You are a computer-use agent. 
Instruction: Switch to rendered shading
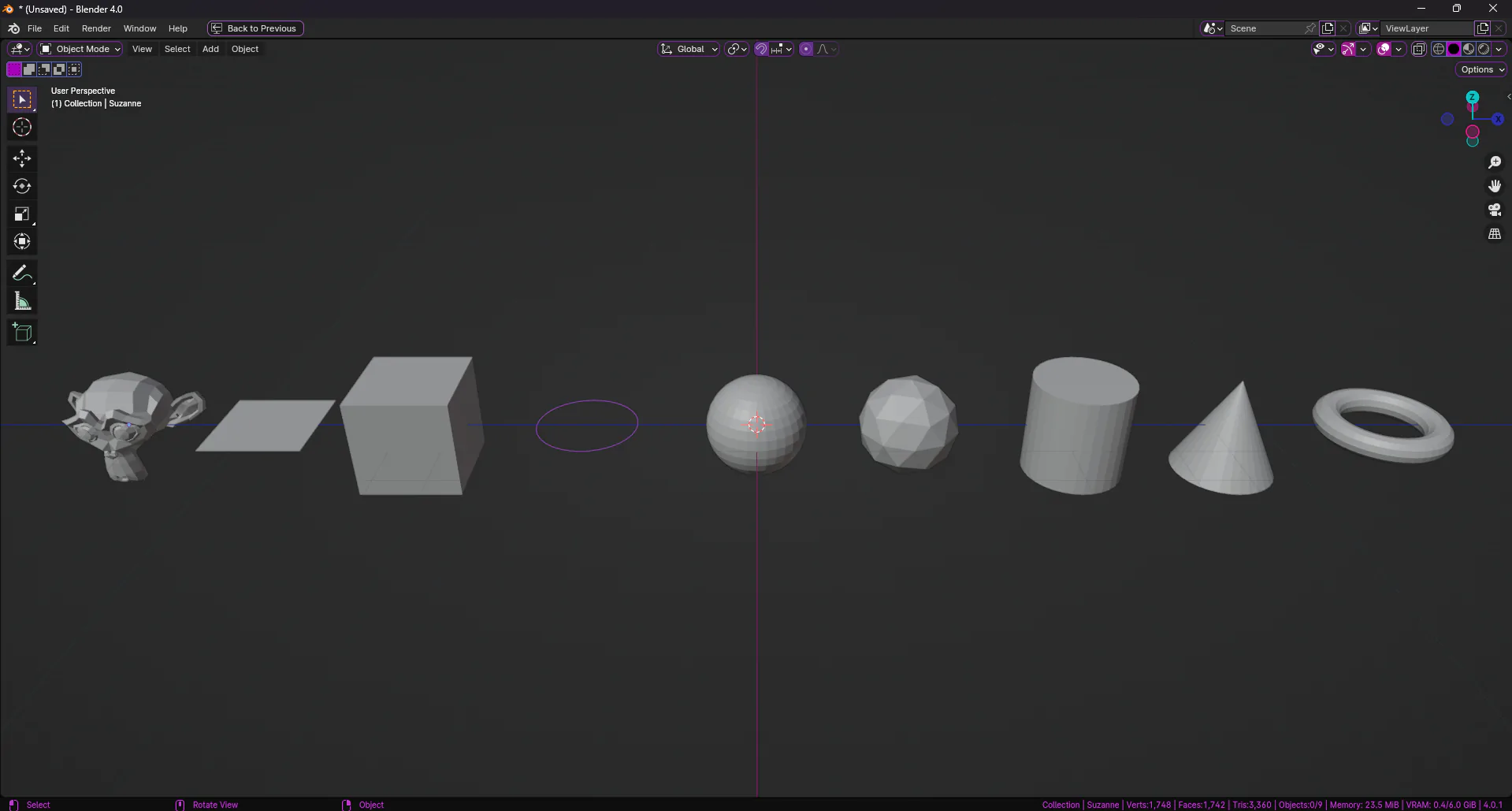point(1484,49)
